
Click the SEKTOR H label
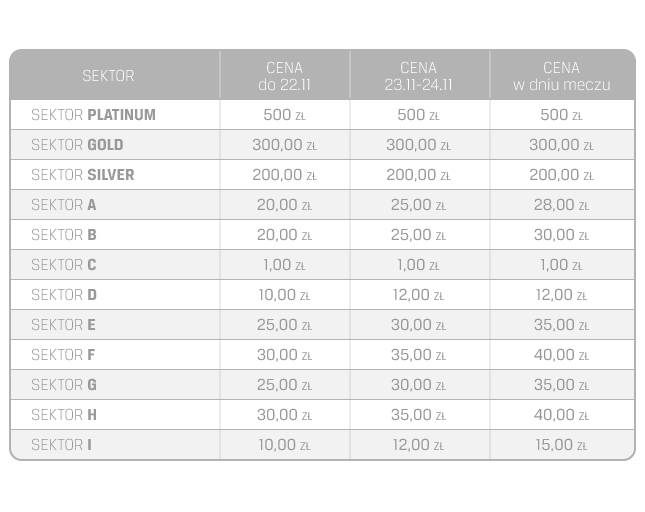pos(64,415)
